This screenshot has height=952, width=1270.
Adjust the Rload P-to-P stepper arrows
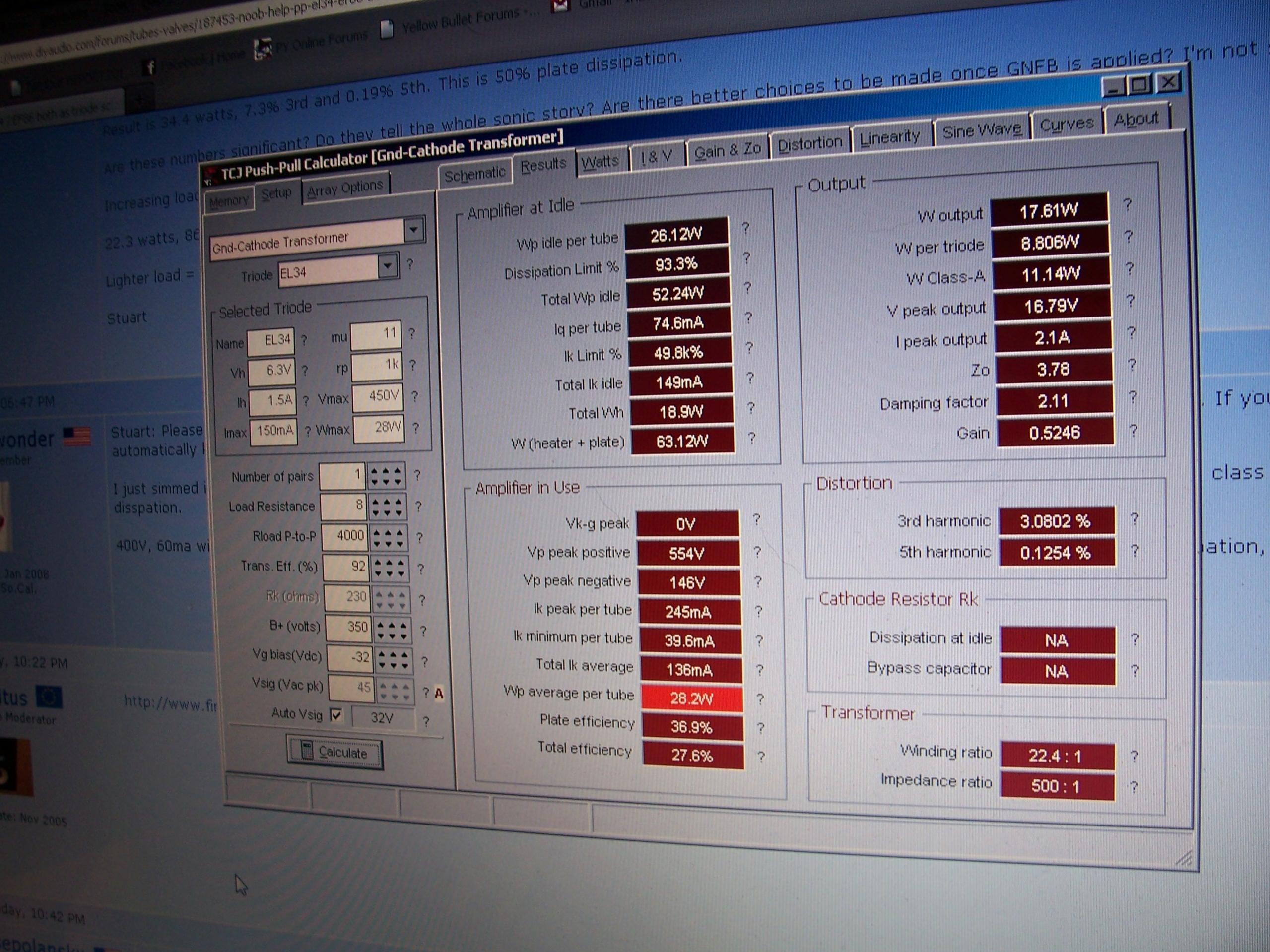click(389, 537)
